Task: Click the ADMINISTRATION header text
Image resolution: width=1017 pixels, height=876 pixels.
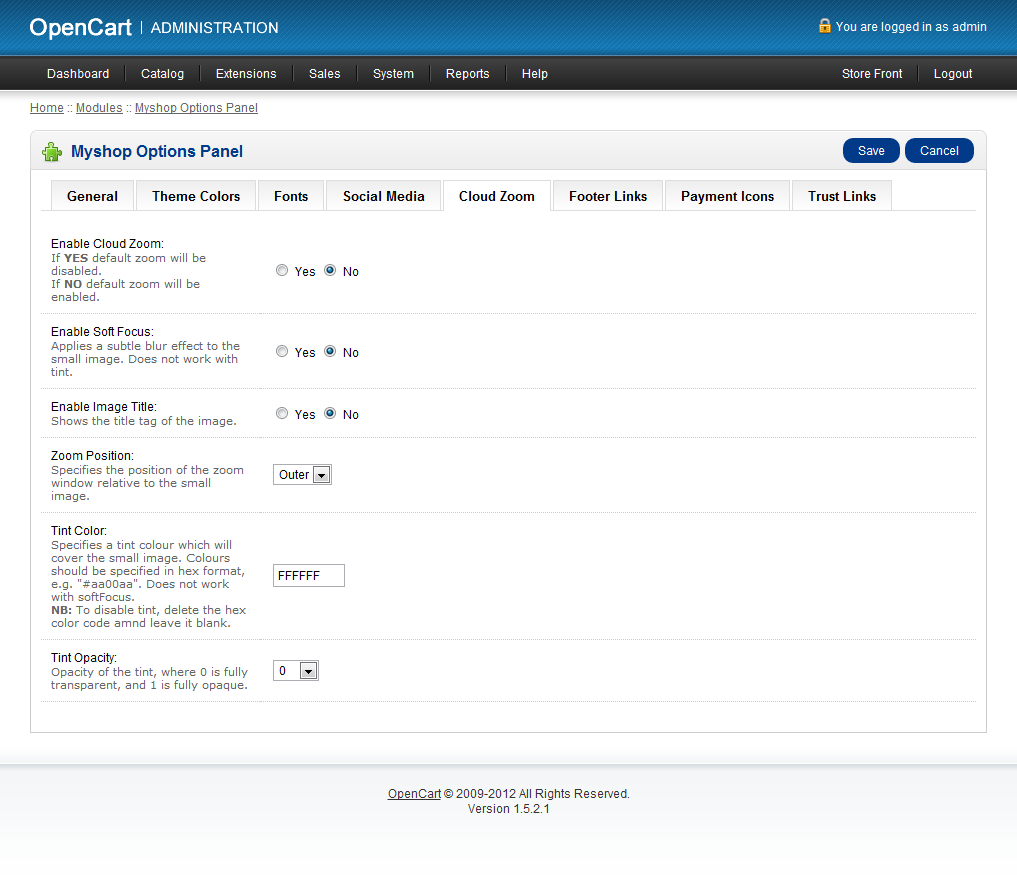Action: point(215,28)
